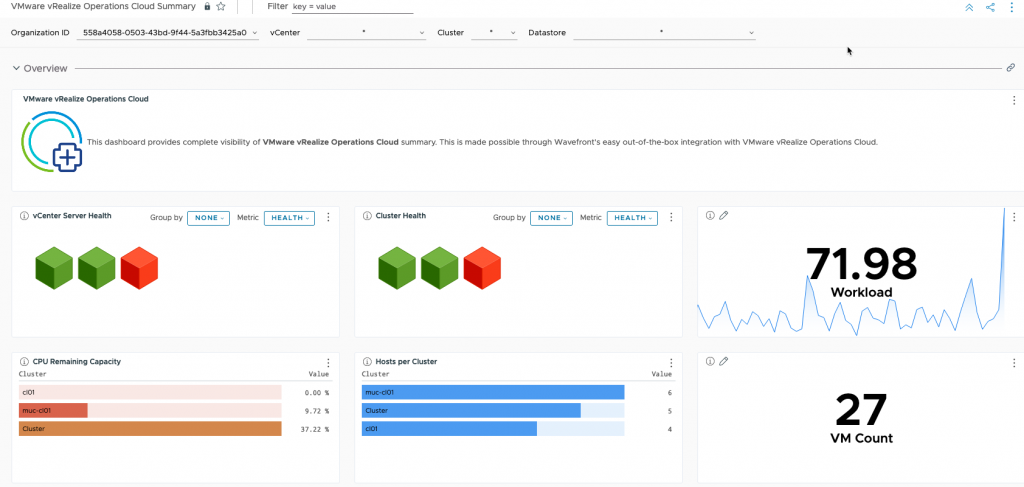The image size is (1024, 487).
Task: Click the cl01 bar in Hosts per Cluster
Action: (x=493, y=429)
